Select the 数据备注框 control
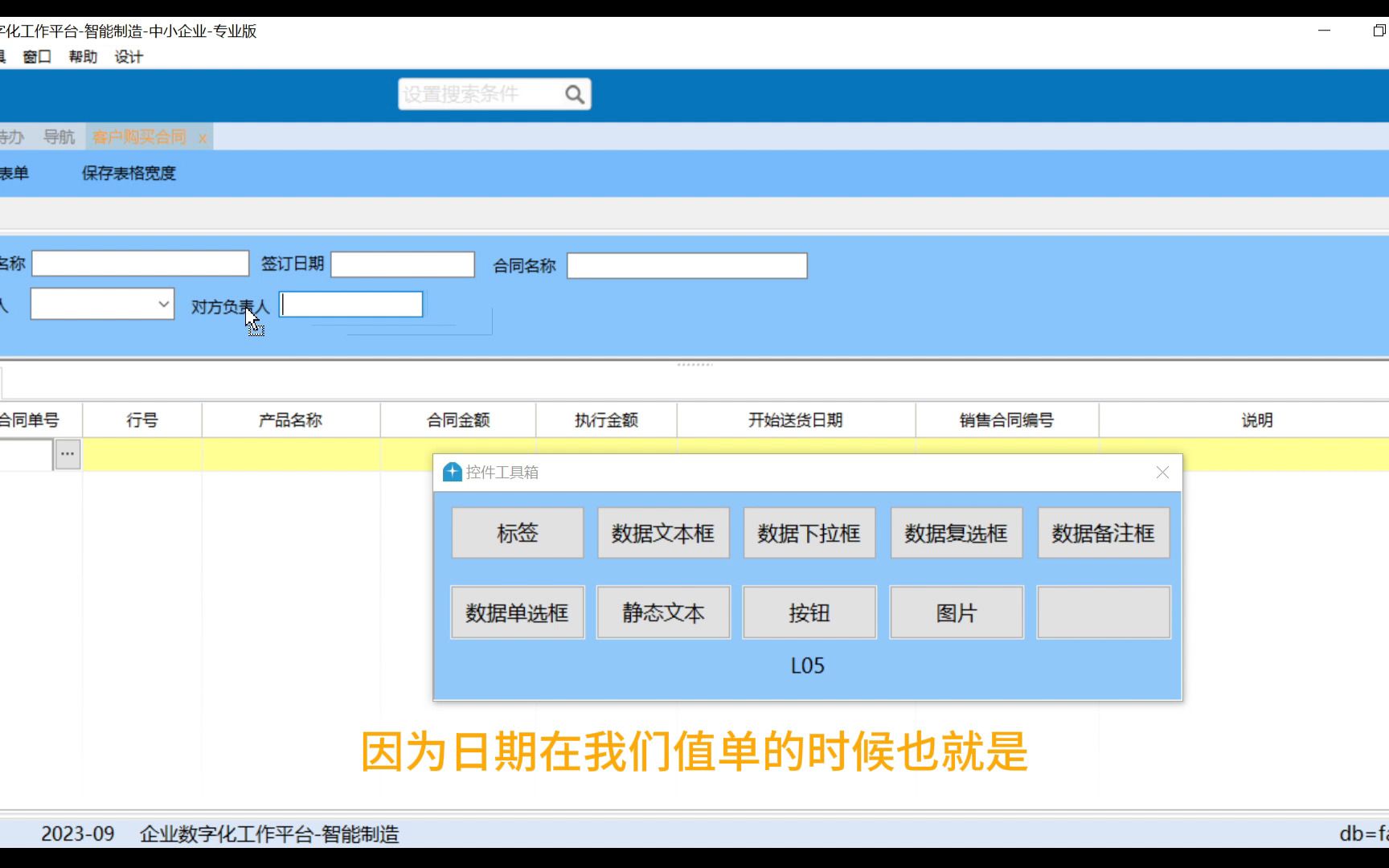Viewport: 1389px width, 868px height. pyautogui.click(x=1102, y=532)
